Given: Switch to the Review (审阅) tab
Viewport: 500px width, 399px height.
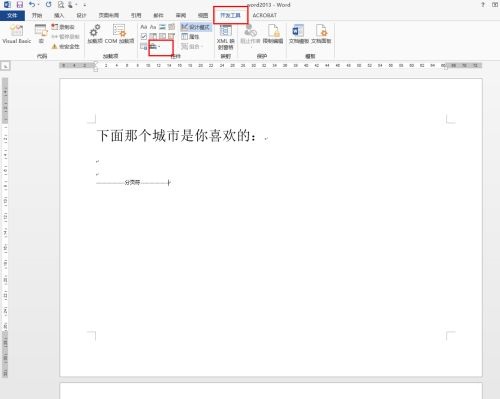Looking at the screenshot, I should click(181, 15).
